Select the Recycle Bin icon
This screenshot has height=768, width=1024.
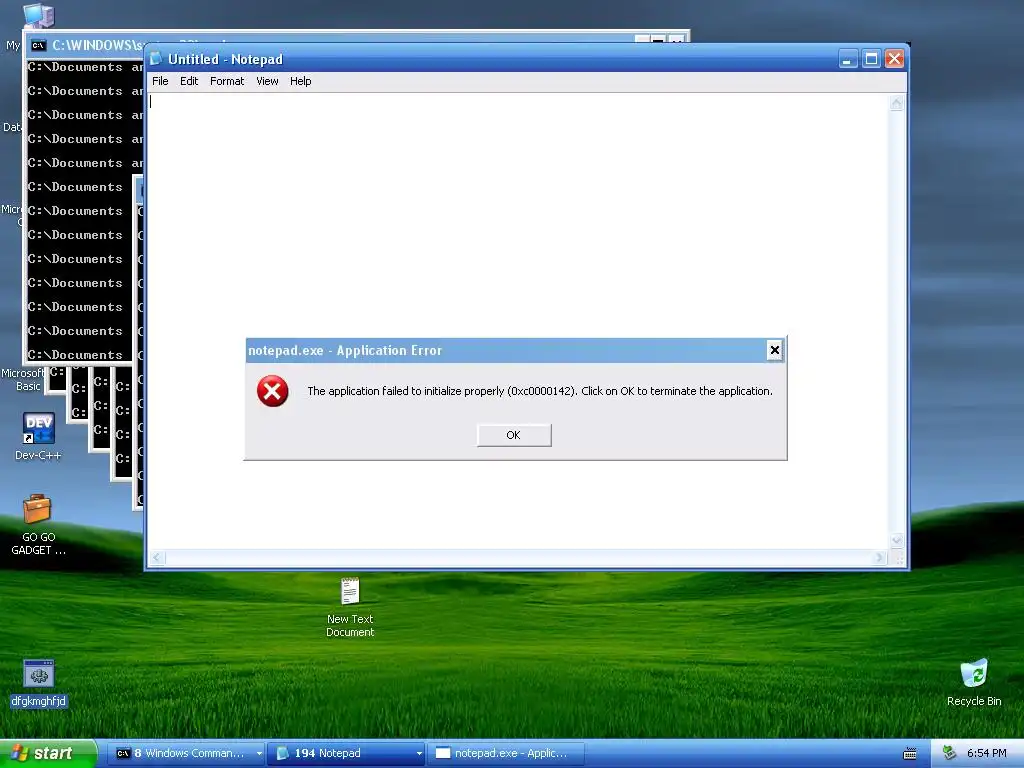click(974, 682)
